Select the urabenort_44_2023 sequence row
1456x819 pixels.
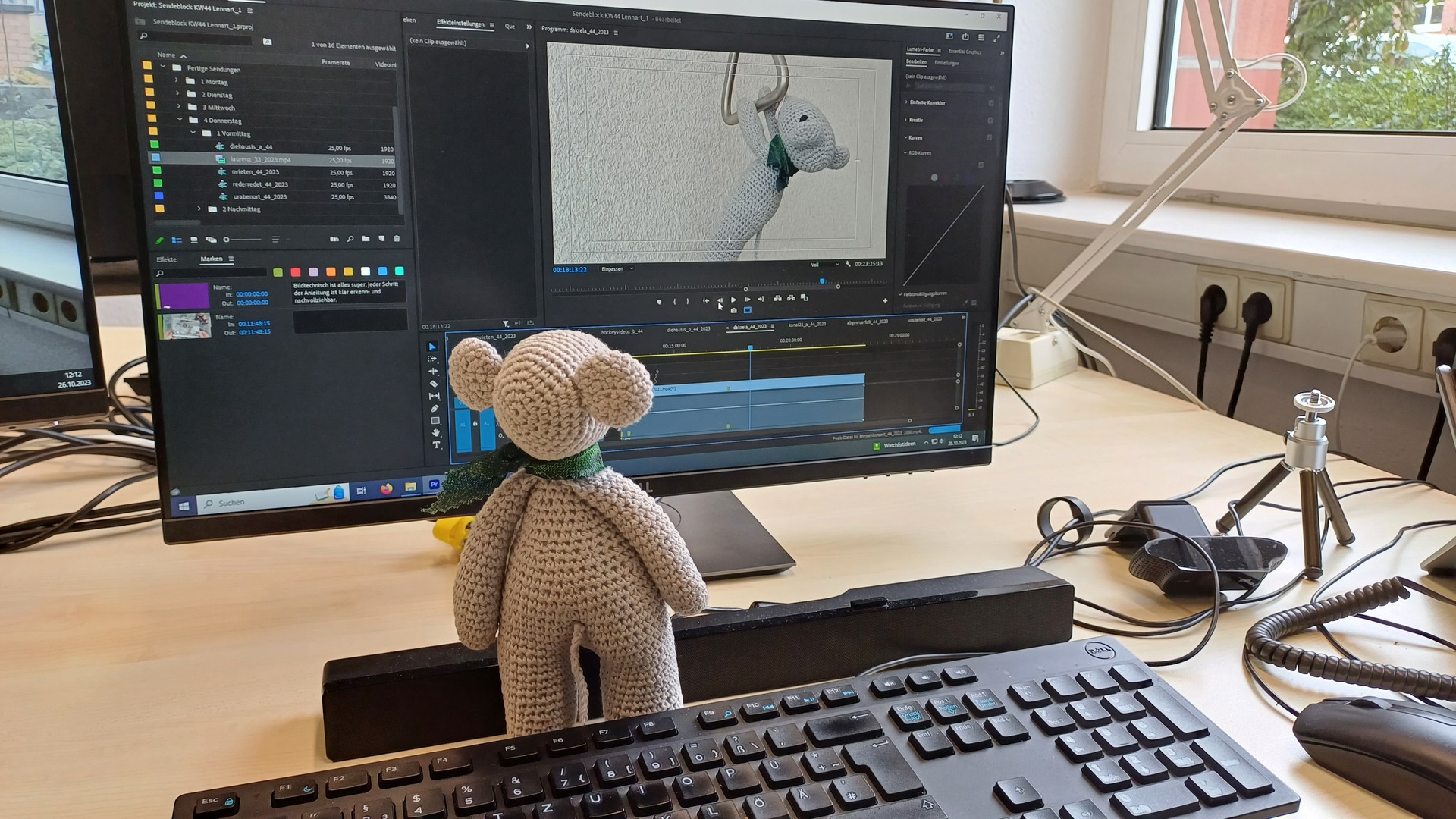pos(275,196)
